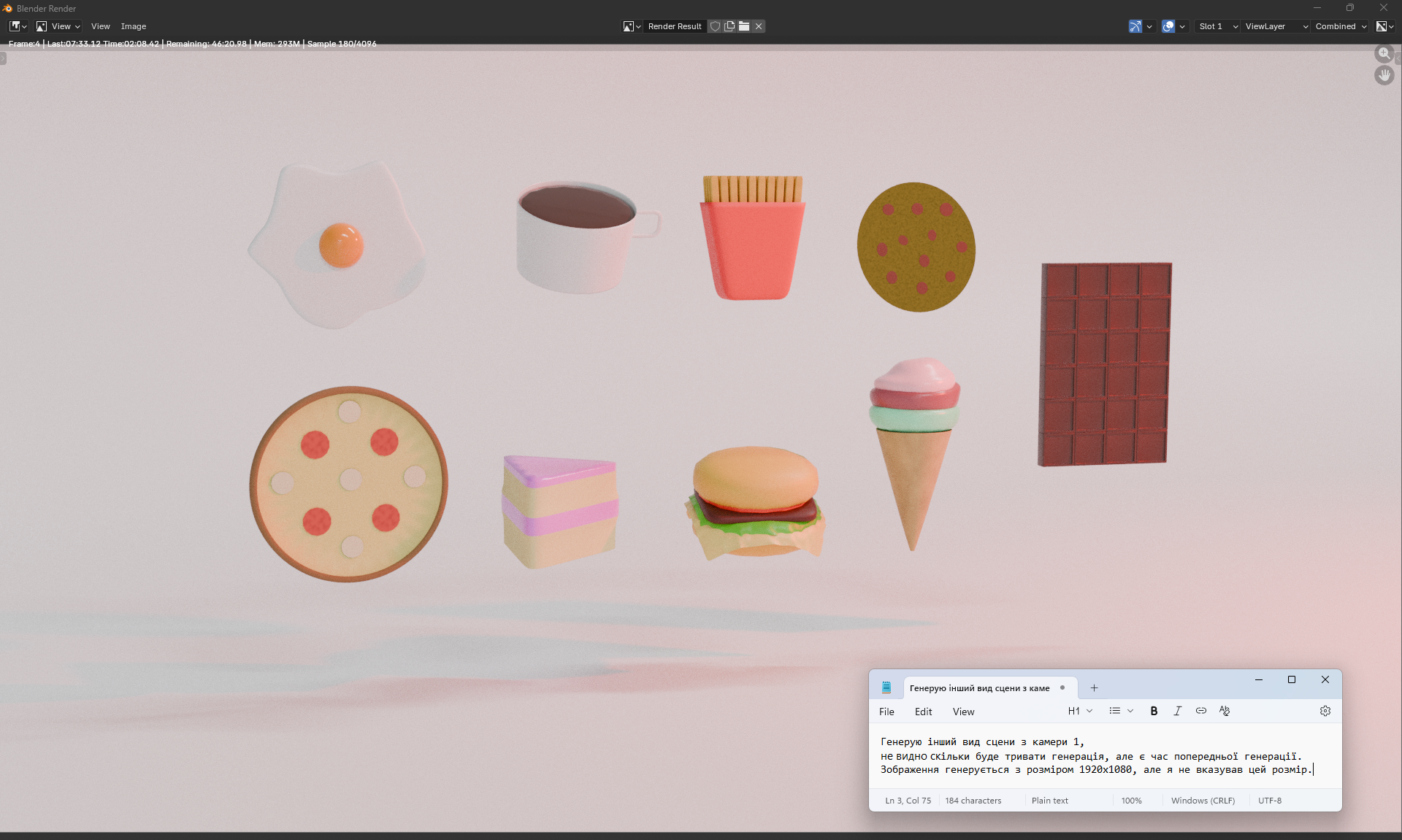The height and width of the screenshot is (840, 1402).
Task: Toggle the show overlays button
Action: (1168, 26)
